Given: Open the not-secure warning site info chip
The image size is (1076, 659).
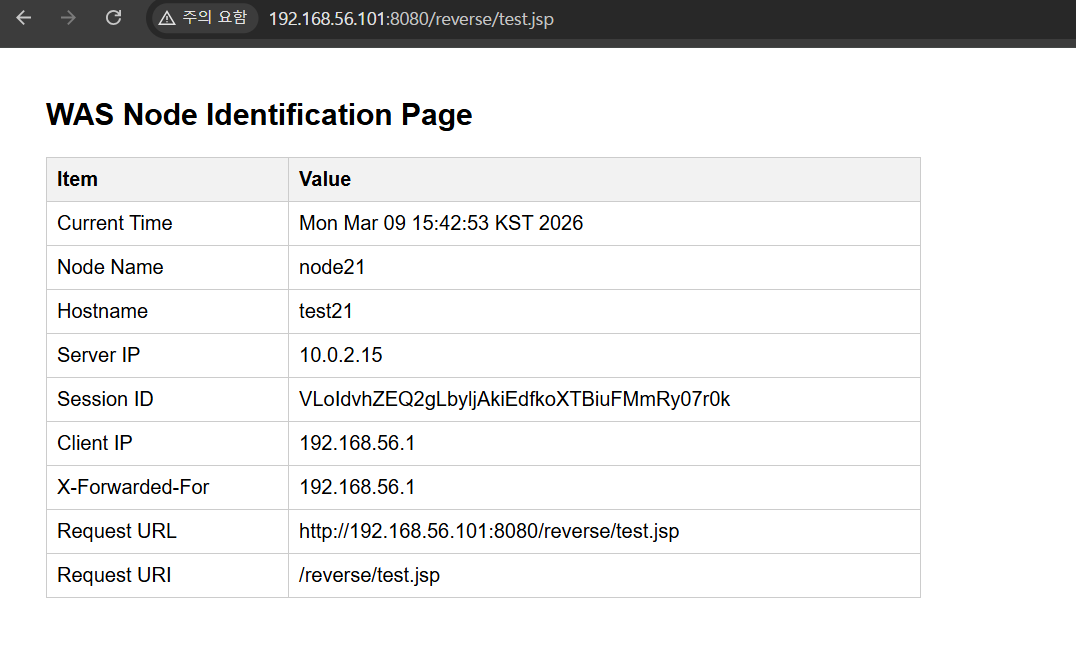Looking at the screenshot, I should [x=202, y=18].
